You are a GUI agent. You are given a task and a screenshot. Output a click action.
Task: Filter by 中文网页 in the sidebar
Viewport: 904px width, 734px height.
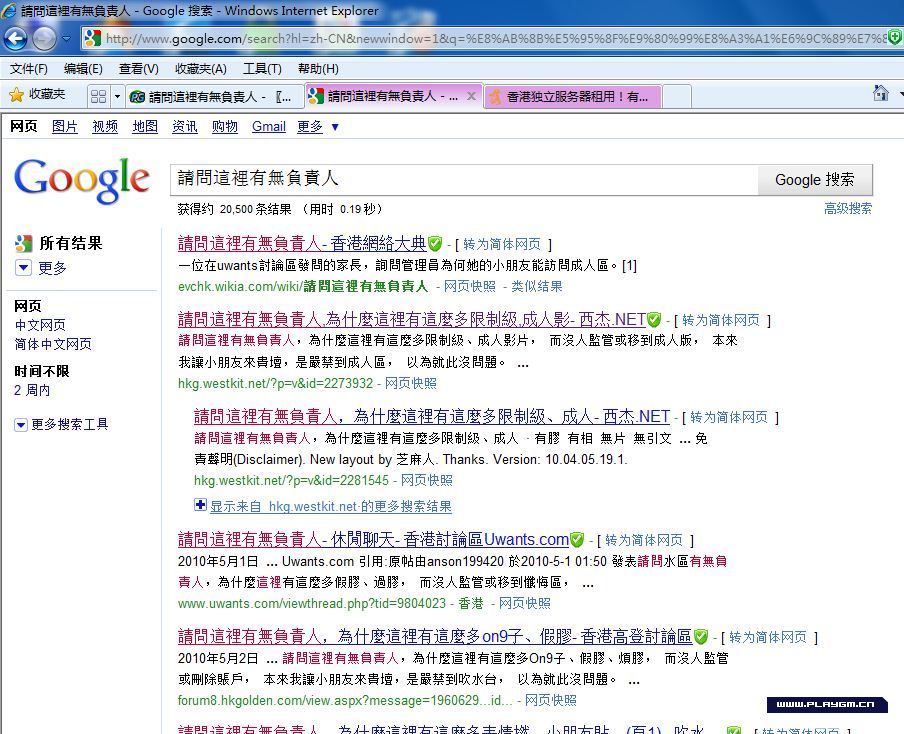click(x=40, y=325)
